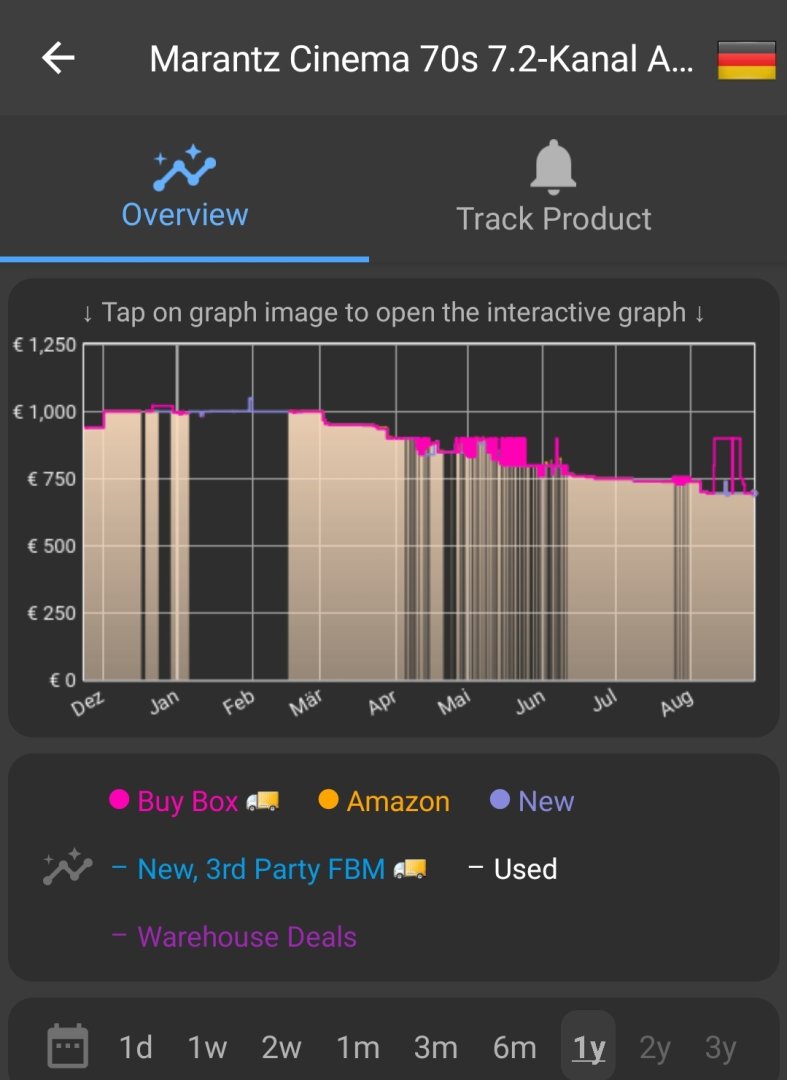
Task: Choose the 1y time range
Action: point(589,1047)
